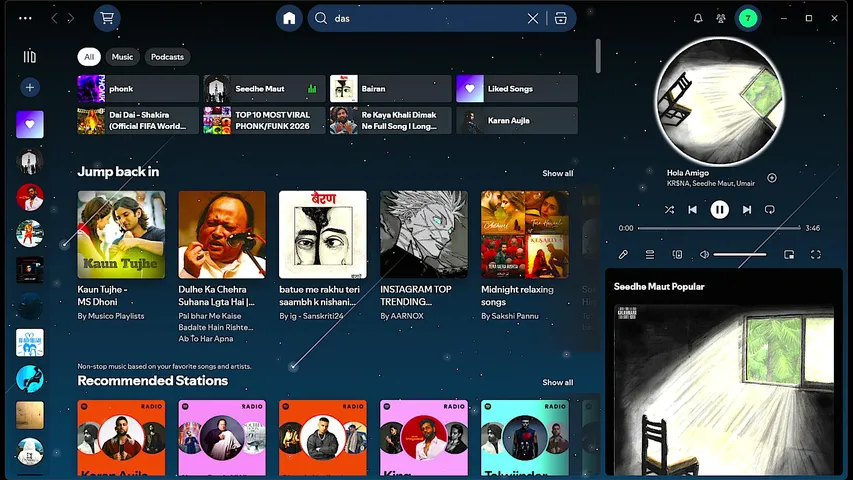Select the Podcasts filter chip
This screenshot has width=853, height=480.
pyautogui.click(x=167, y=57)
